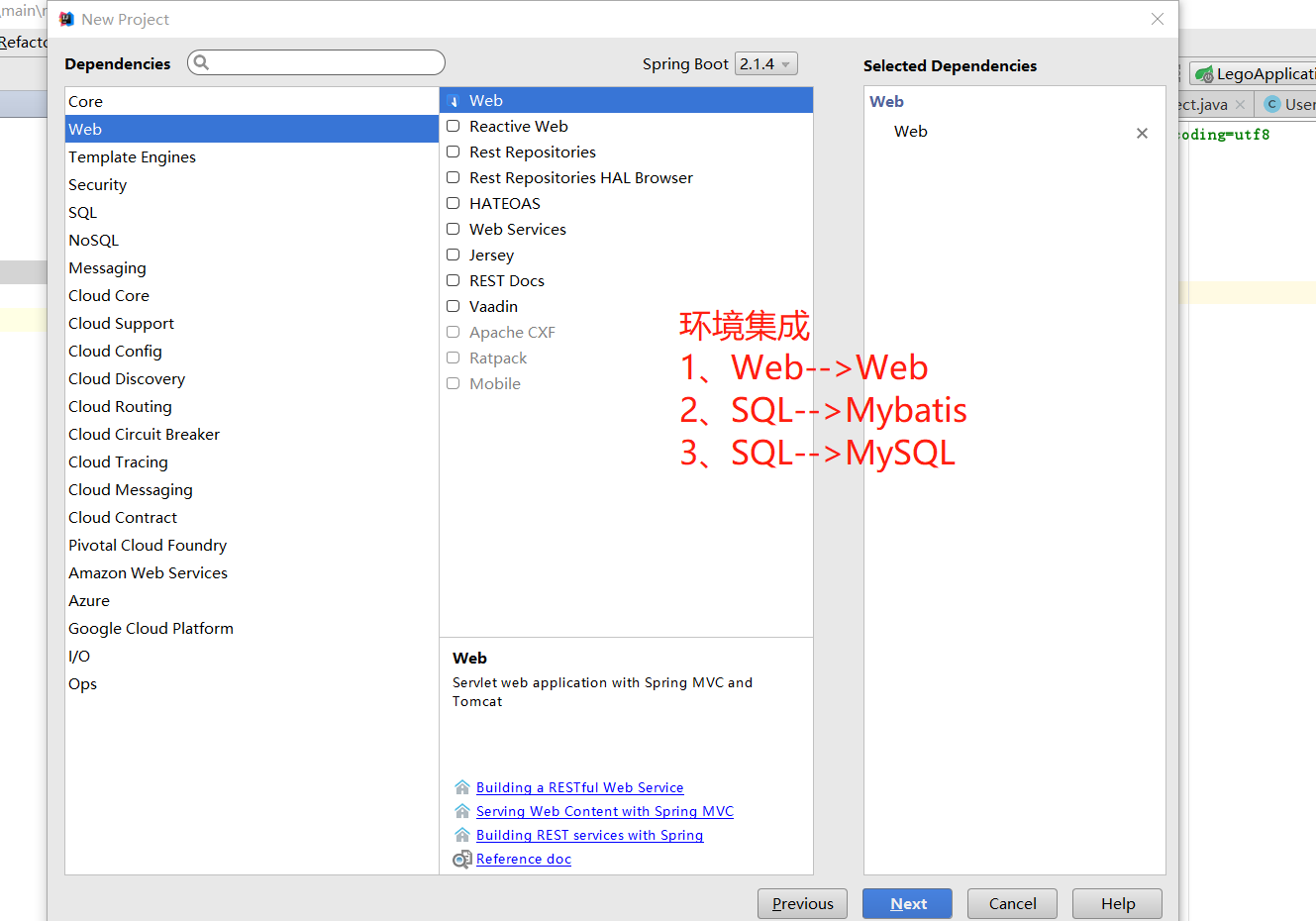The height and width of the screenshot is (921, 1316).
Task: Select Core in the dependency categories
Action: pyautogui.click(x=252, y=101)
